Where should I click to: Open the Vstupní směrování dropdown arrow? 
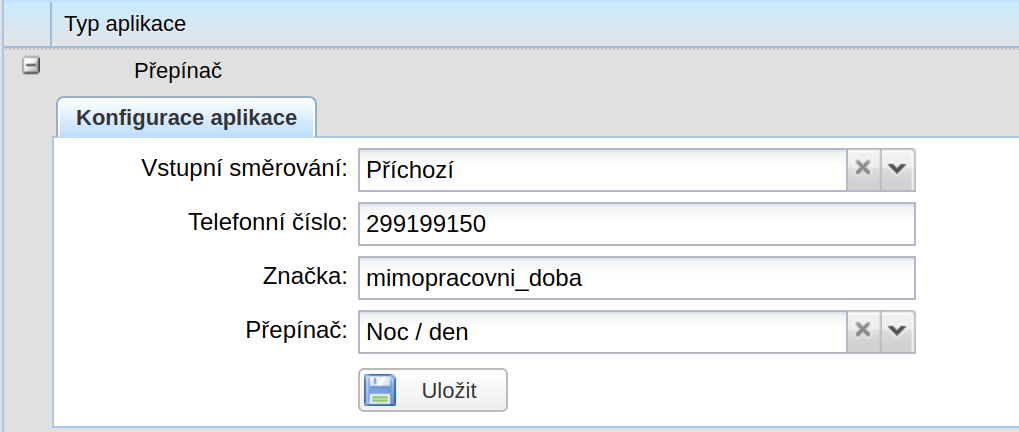tap(897, 170)
